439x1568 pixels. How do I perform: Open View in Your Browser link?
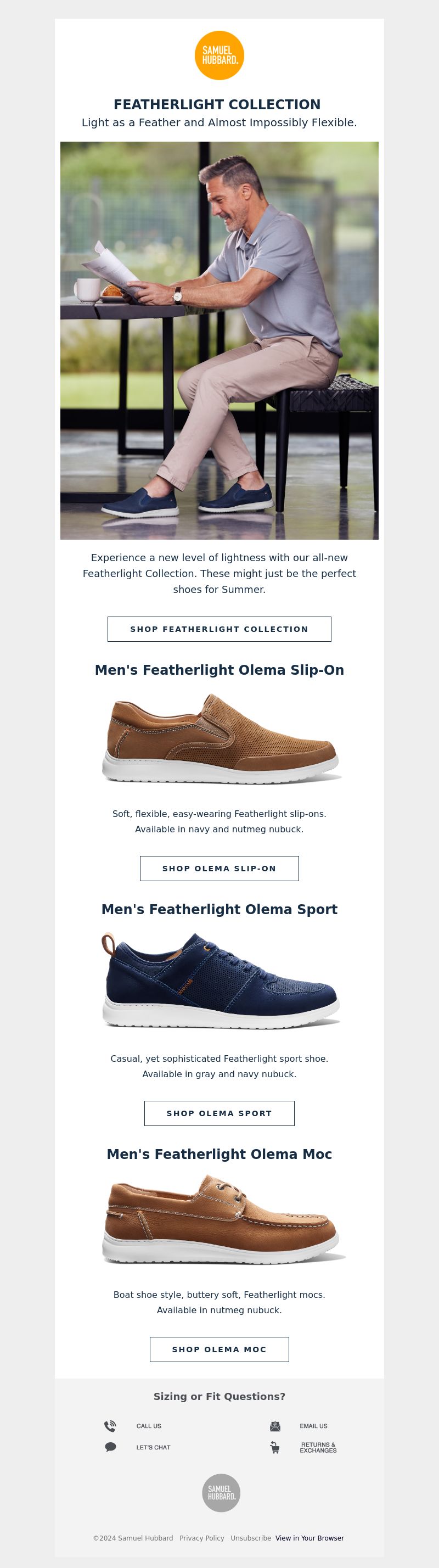309,1538
